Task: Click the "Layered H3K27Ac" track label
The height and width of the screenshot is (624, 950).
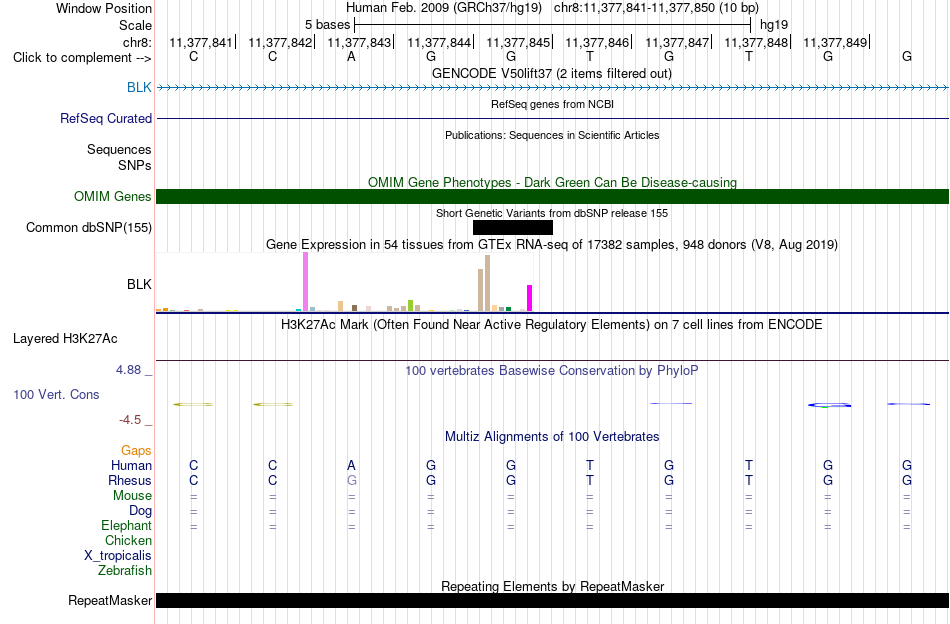Action: click(x=65, y=339)
